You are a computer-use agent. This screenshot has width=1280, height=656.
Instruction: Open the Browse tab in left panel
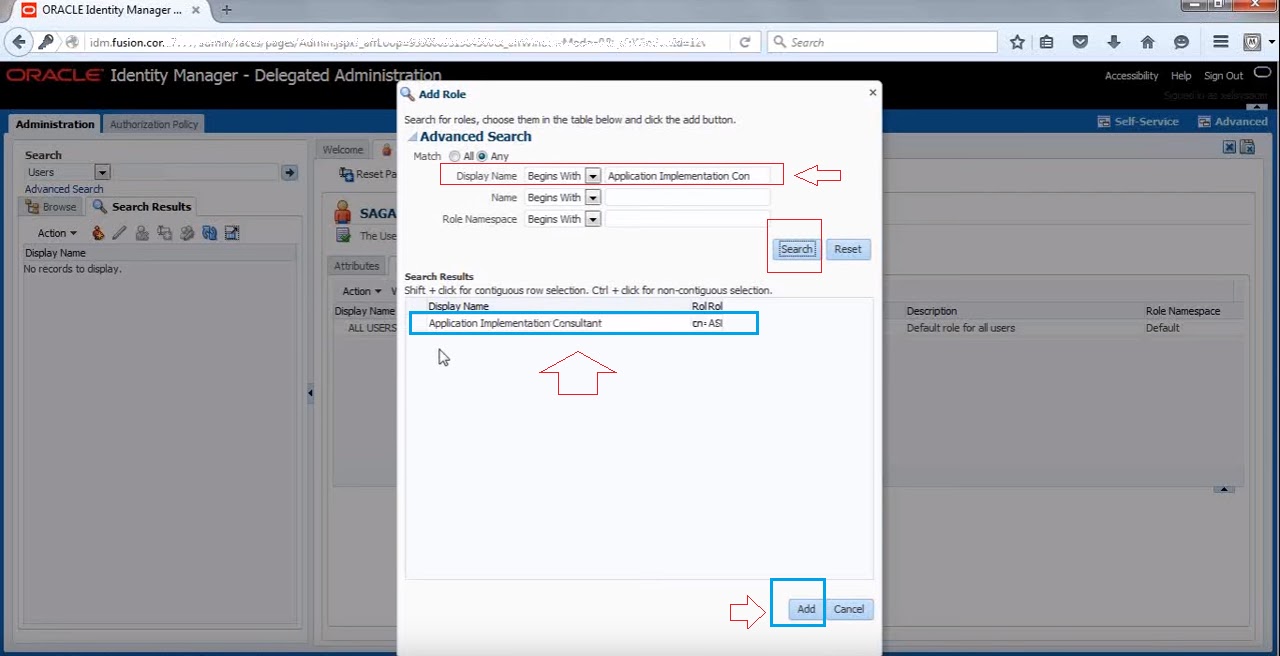pyautogui.click(x=51, y=207)
